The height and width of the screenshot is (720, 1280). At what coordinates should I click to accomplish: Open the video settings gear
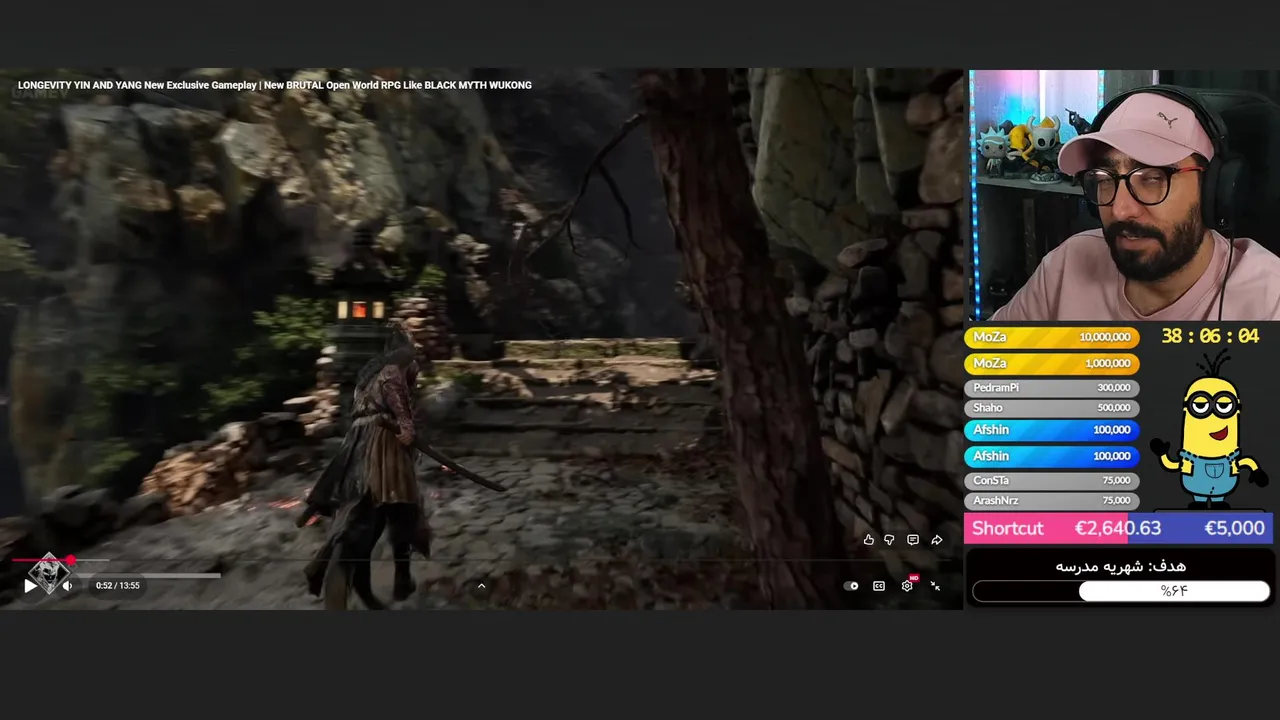[907, 586]
